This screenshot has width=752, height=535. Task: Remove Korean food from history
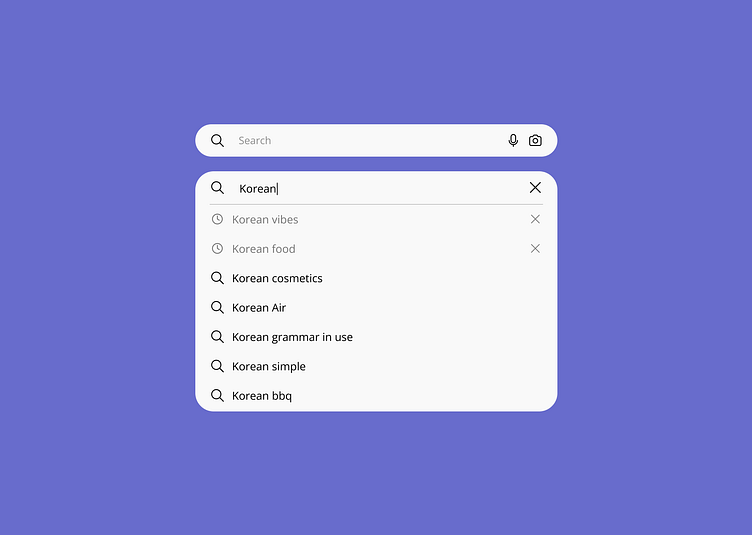(535, 248)
